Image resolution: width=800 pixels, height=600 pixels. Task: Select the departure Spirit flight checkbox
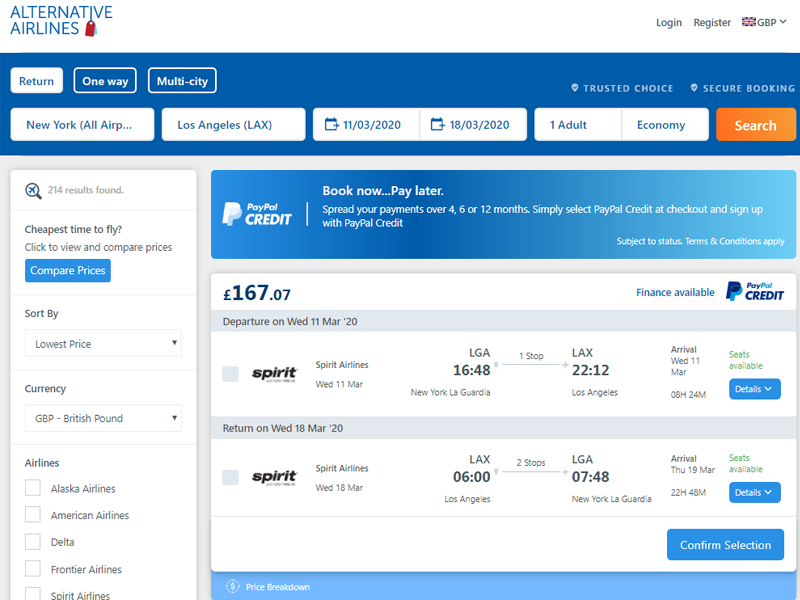[x=231, y=374]
